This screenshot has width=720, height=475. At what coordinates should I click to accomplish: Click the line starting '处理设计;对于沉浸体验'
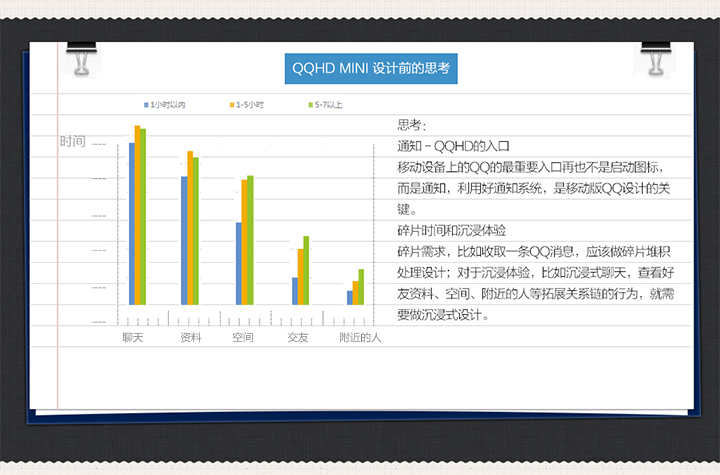coord(536,273)
